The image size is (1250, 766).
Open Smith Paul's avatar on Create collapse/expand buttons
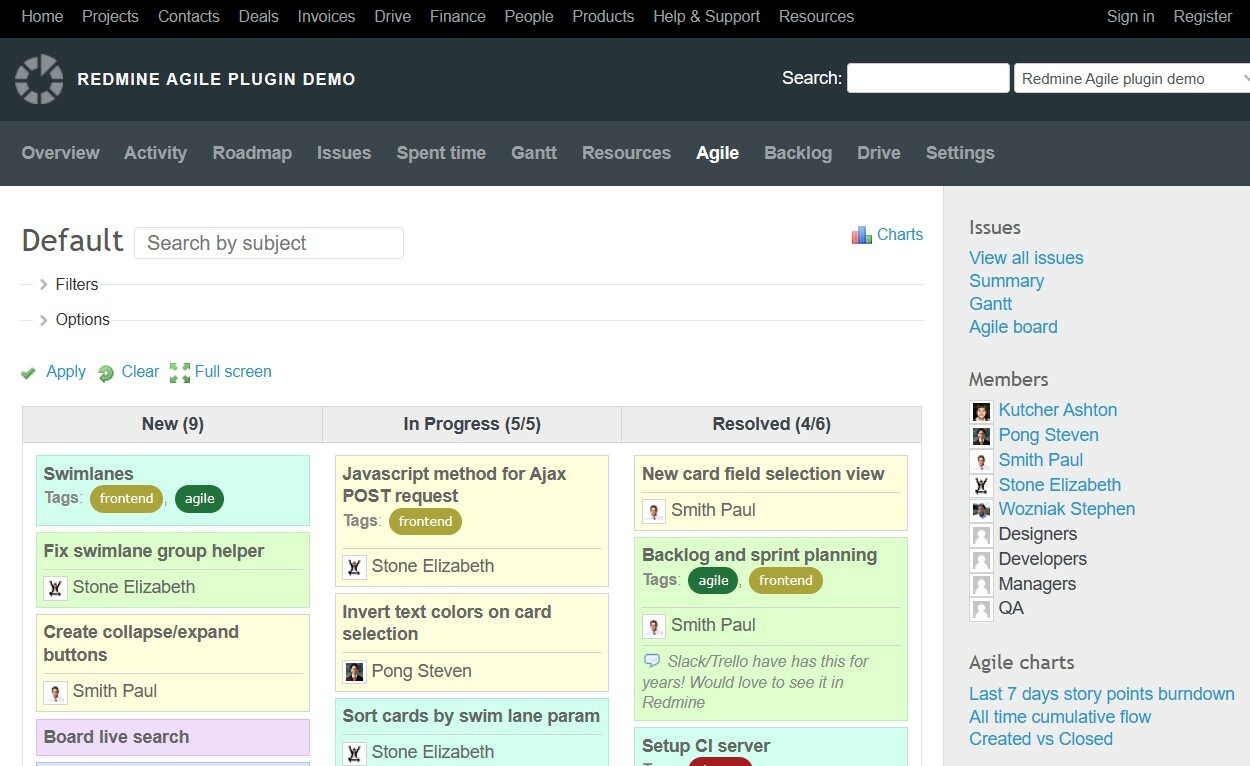pyautogui.click(x=57, y=691)
